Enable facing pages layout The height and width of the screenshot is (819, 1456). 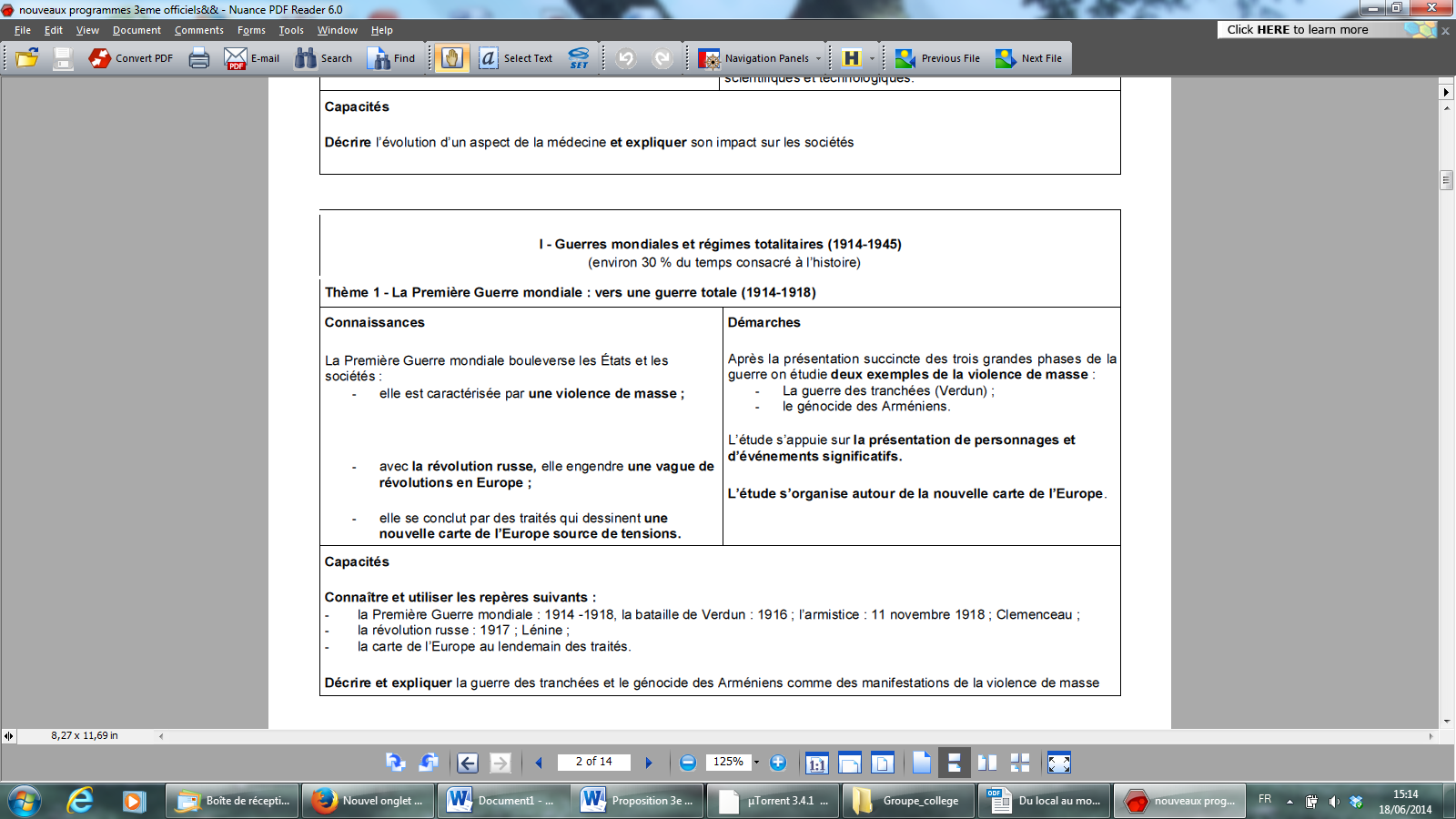click(987, 763)
